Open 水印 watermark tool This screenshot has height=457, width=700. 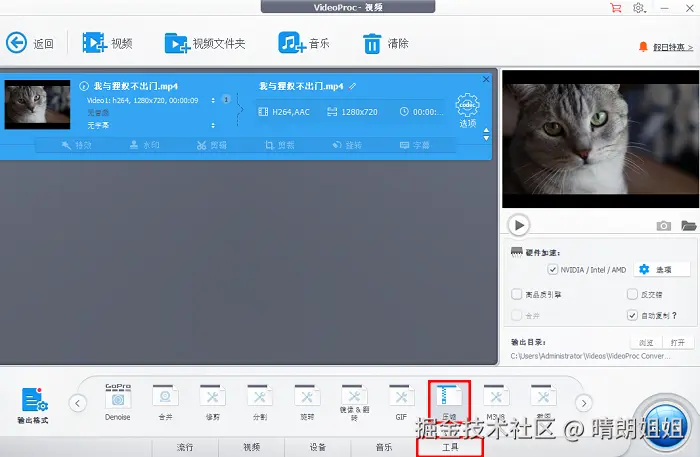[x=144, y=145]
